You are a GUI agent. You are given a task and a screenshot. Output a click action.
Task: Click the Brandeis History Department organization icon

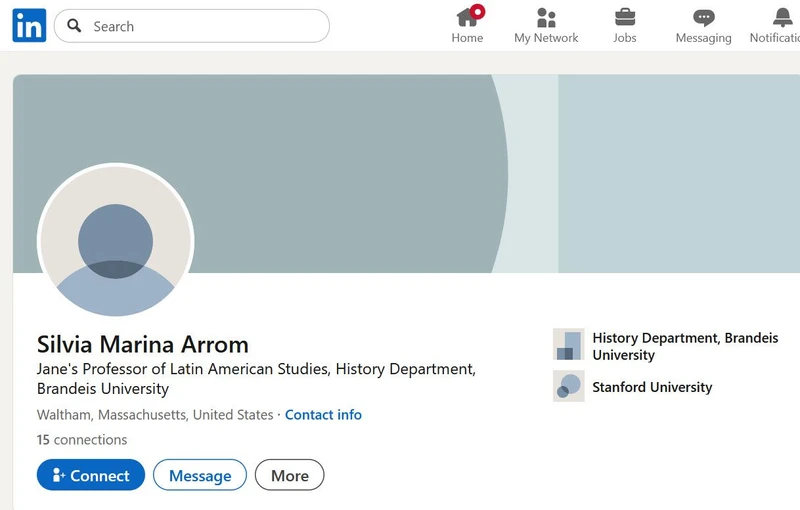[x=568, y=344]
